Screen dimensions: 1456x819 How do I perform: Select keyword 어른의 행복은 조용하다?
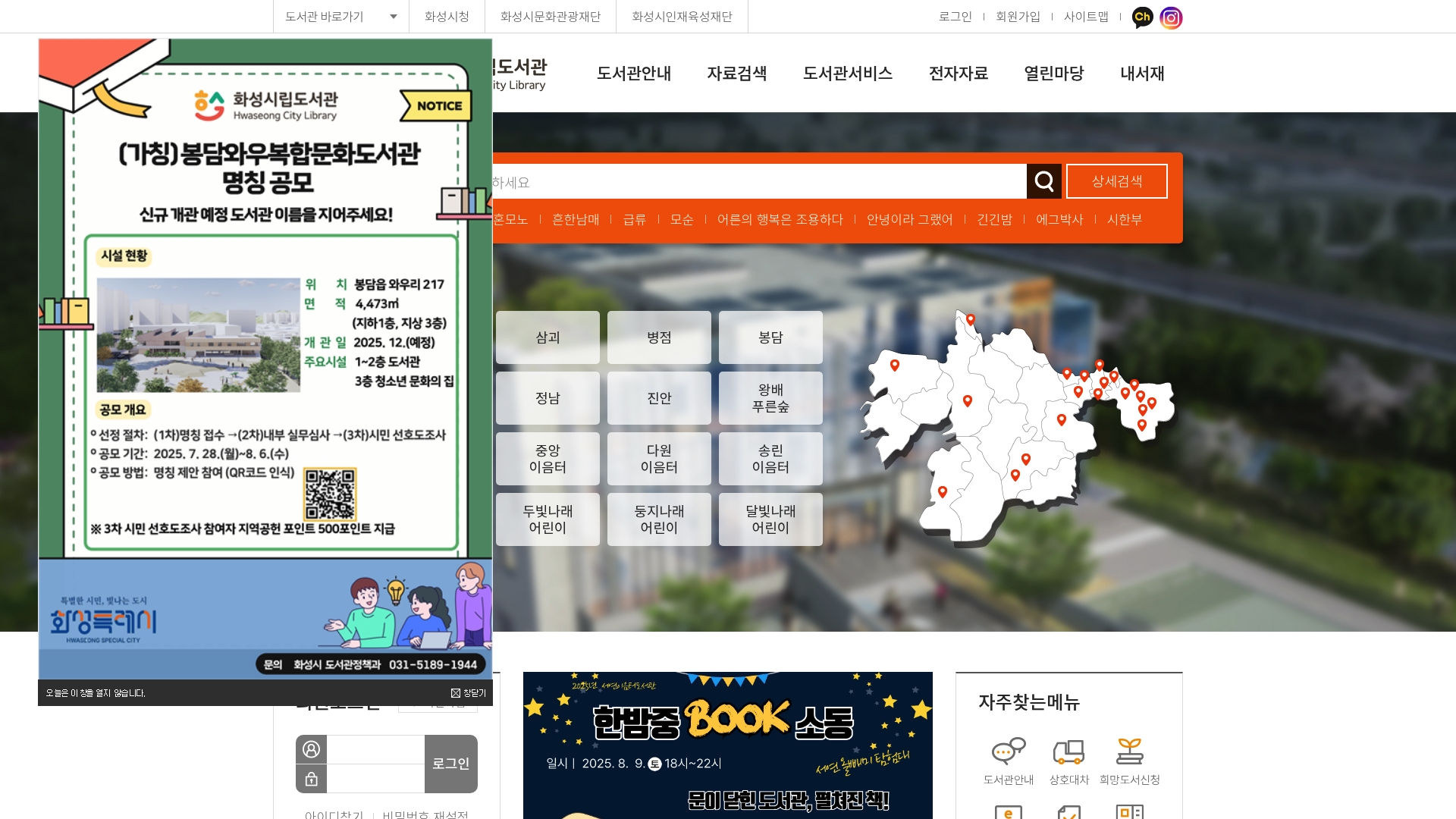tap(780, 220)
